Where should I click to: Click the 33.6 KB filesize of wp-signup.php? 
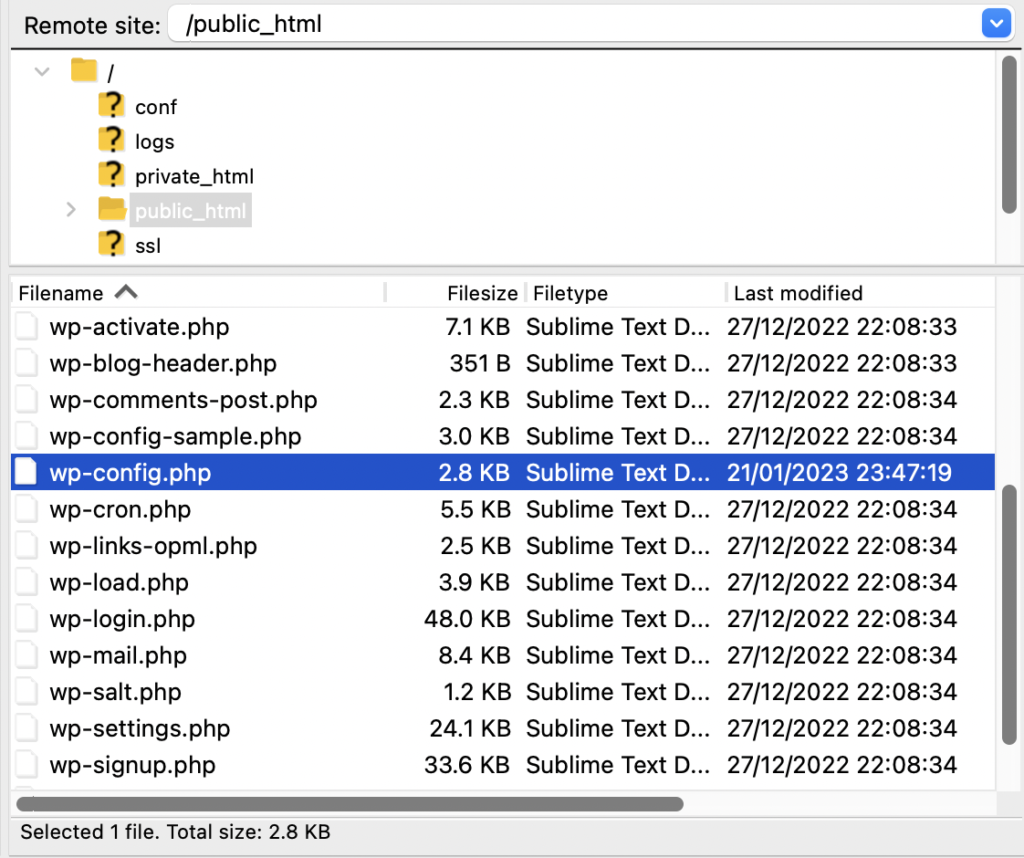click(x=467, y=765)
